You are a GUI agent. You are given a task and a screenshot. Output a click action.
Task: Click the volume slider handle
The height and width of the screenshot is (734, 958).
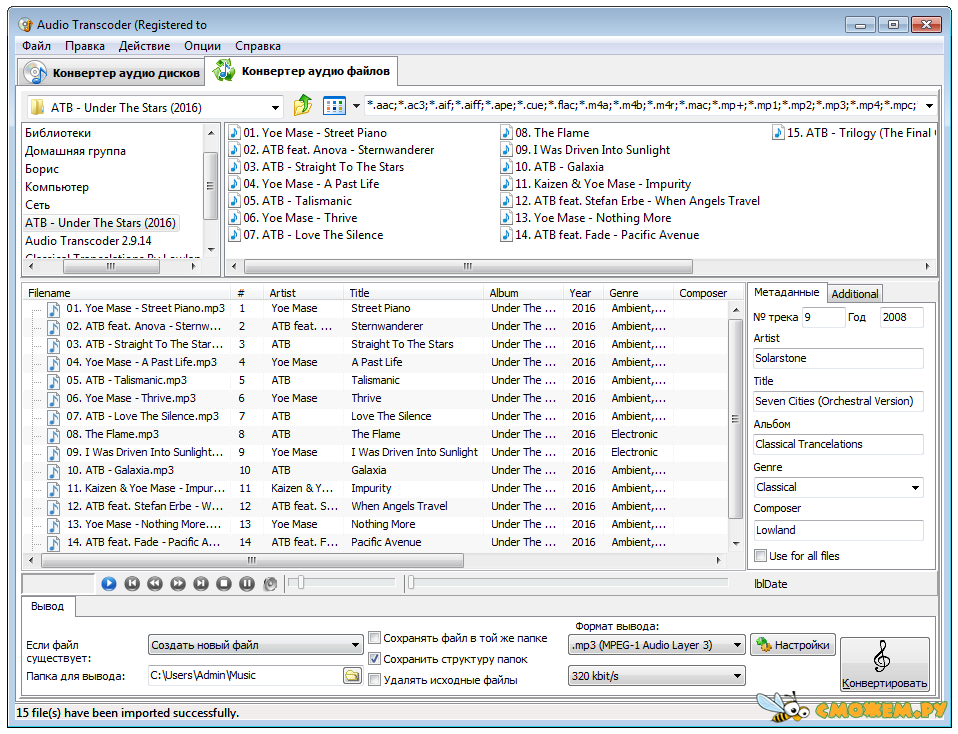click(301, 582)
